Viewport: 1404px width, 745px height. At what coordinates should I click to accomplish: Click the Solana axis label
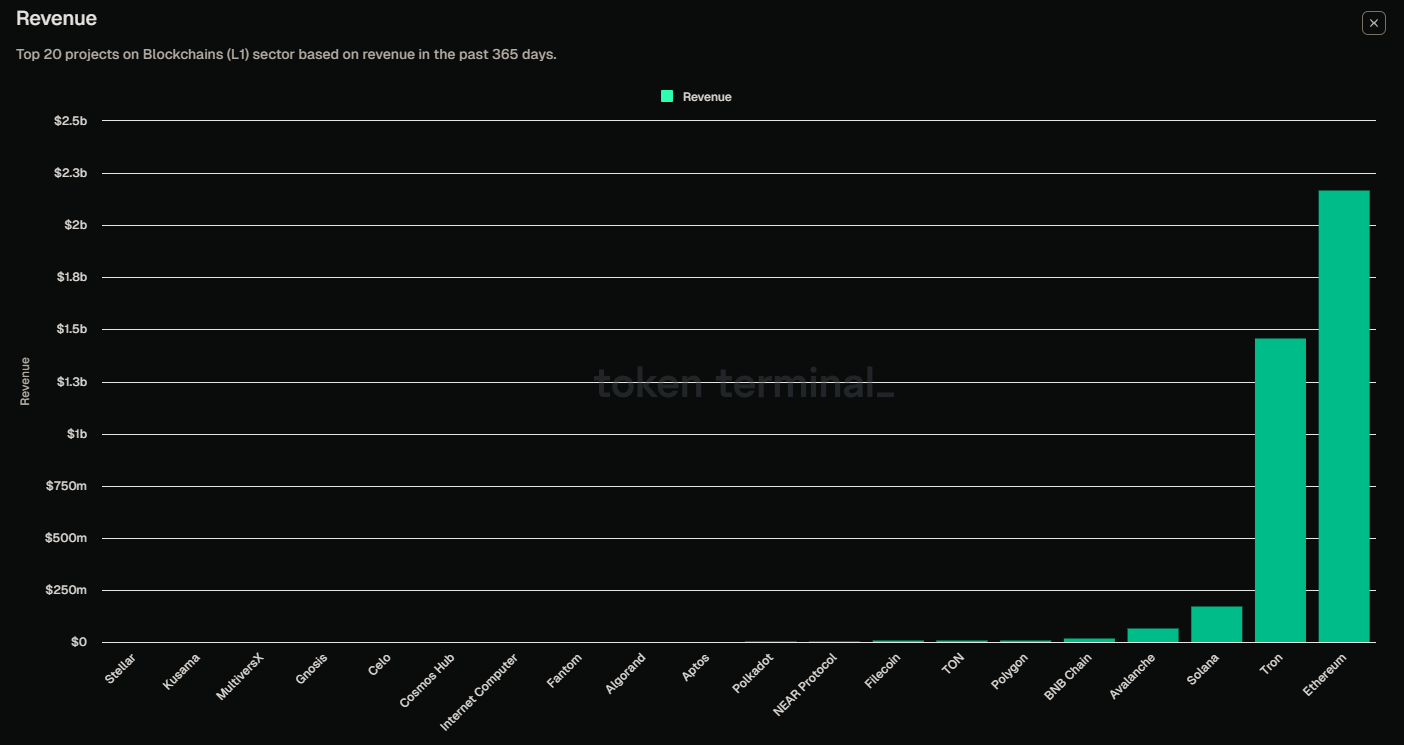(1203, 669)
